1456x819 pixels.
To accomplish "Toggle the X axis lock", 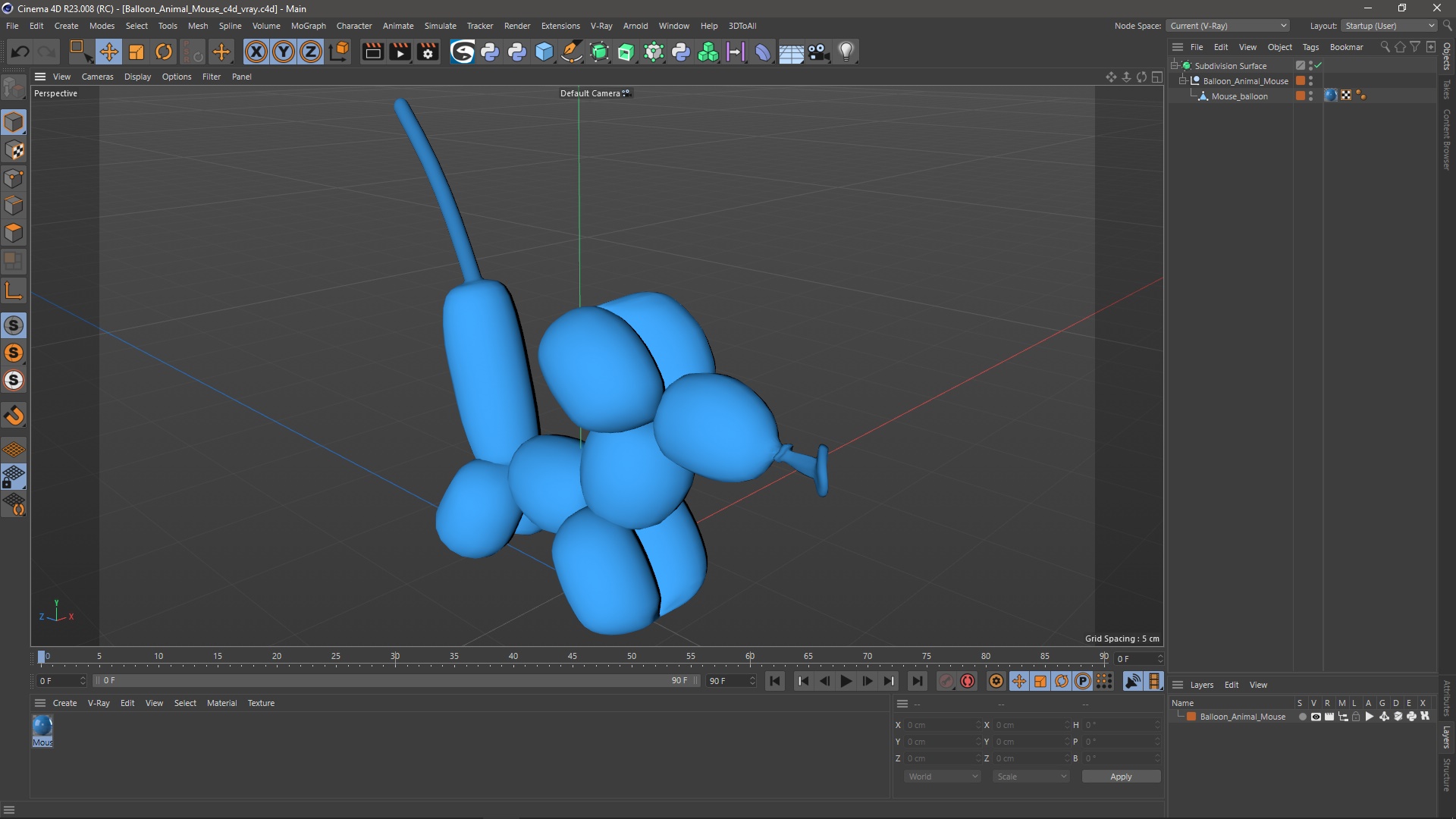I will click(256, 52).
